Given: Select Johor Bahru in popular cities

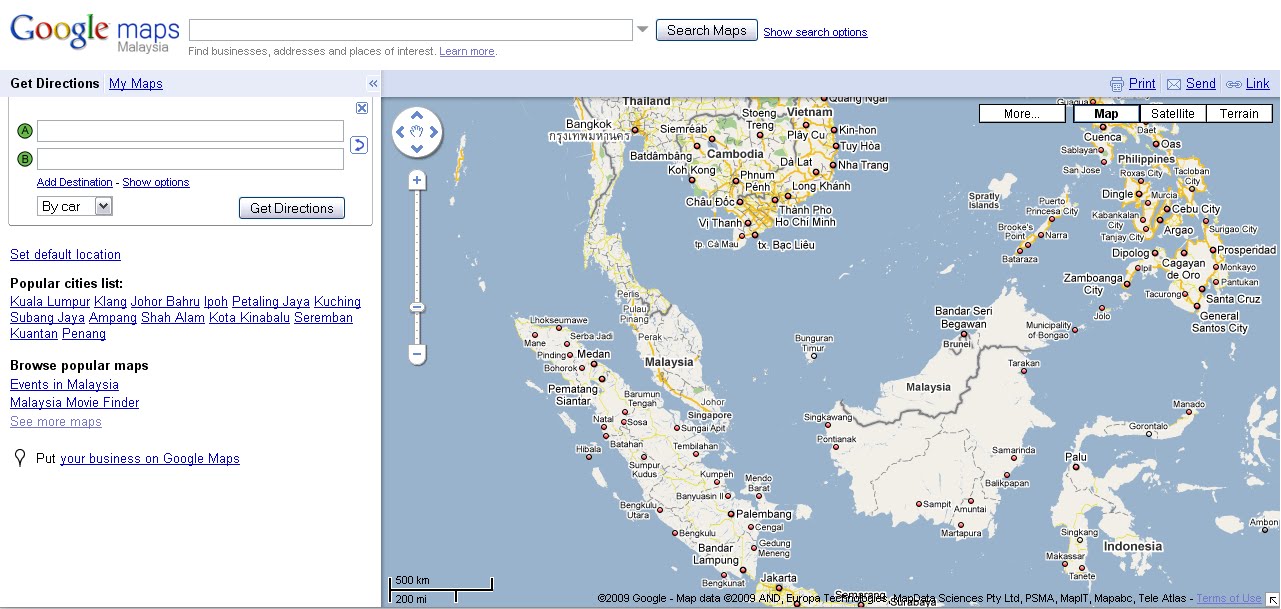Looking at the screenshot, I should tap(165, 302).
